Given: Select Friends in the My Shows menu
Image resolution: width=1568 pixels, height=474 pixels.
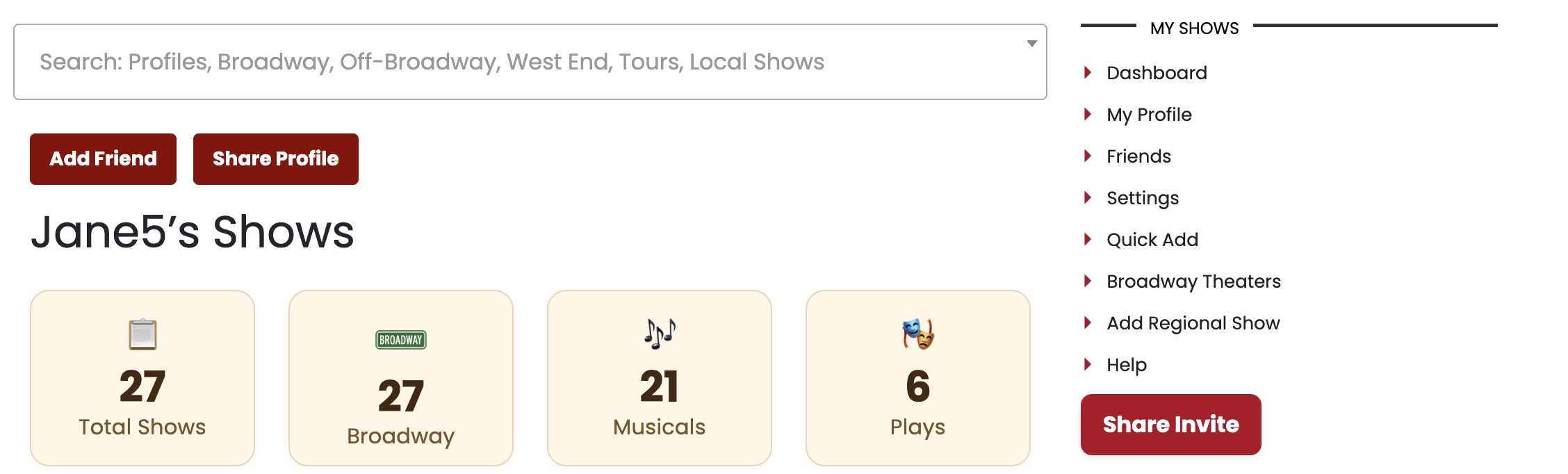Looking at the screenshot, I should click(1138, 156).
